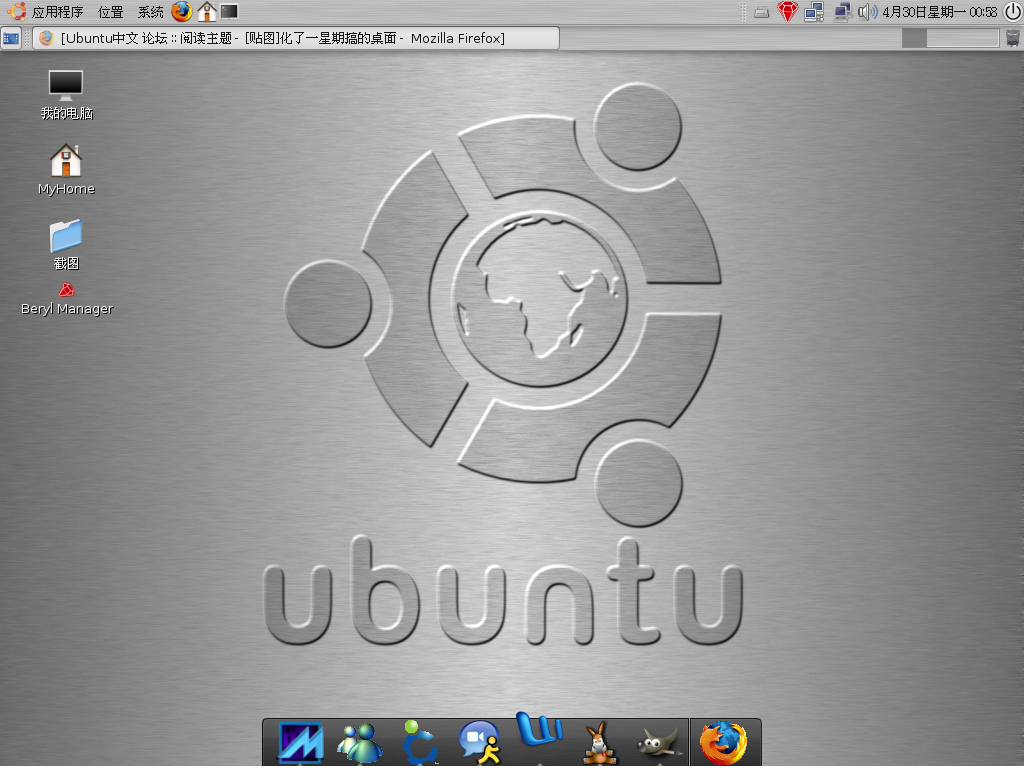
Task: Open the 截图 folder on desktop
Action: pos(66,245)
